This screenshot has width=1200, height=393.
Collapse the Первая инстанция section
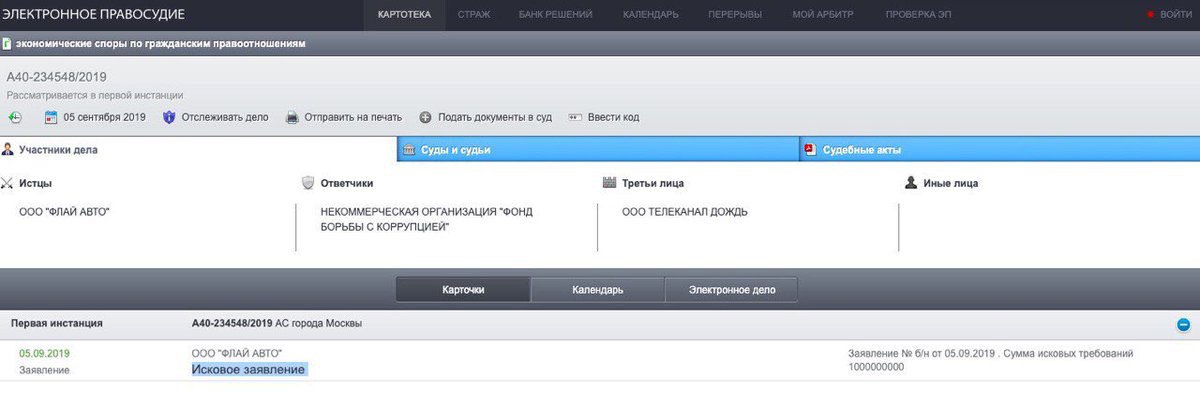(1183, 324)
